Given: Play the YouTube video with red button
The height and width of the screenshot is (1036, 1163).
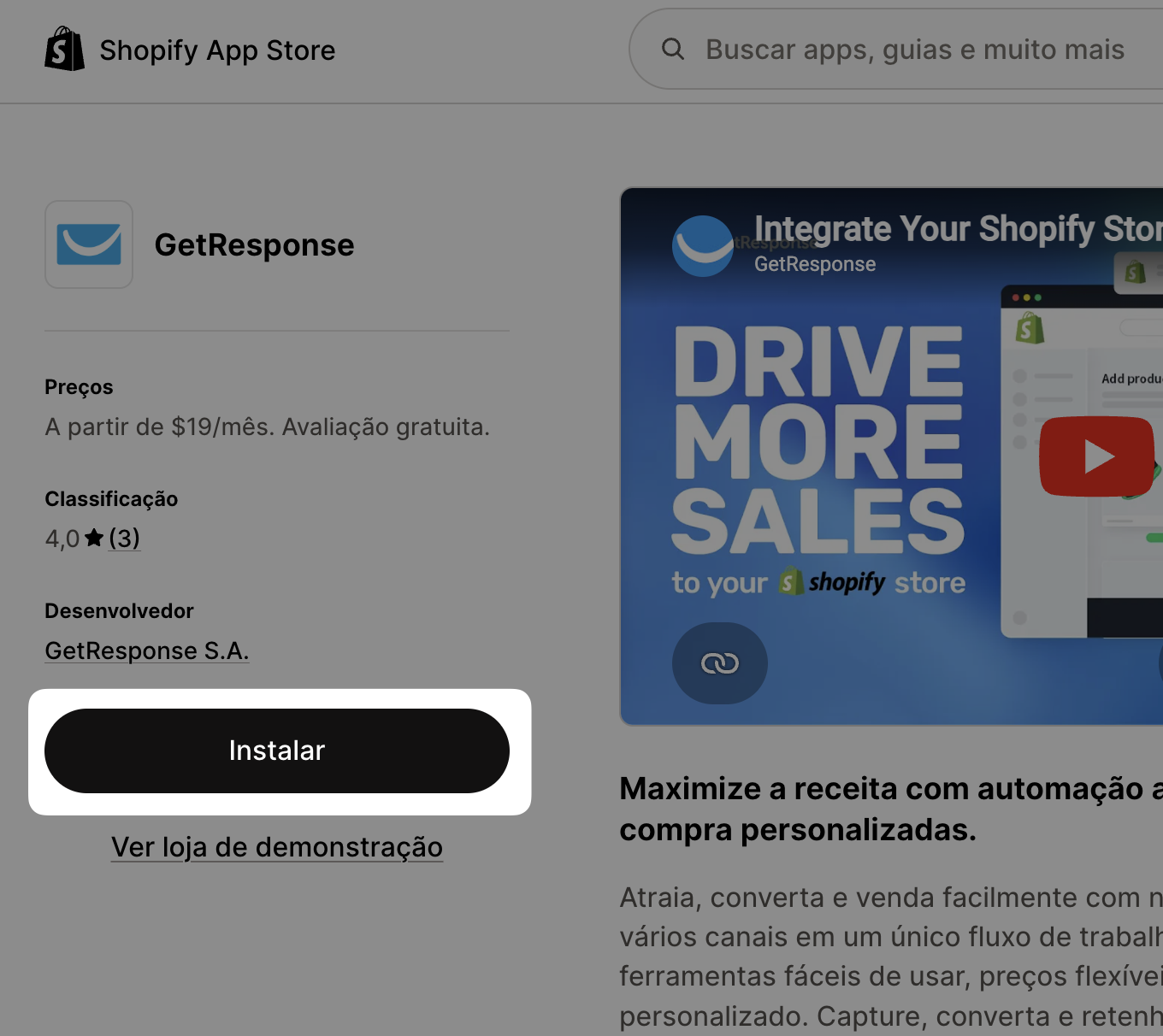Looking at the screenshot, I should [x=1097, y=456].
